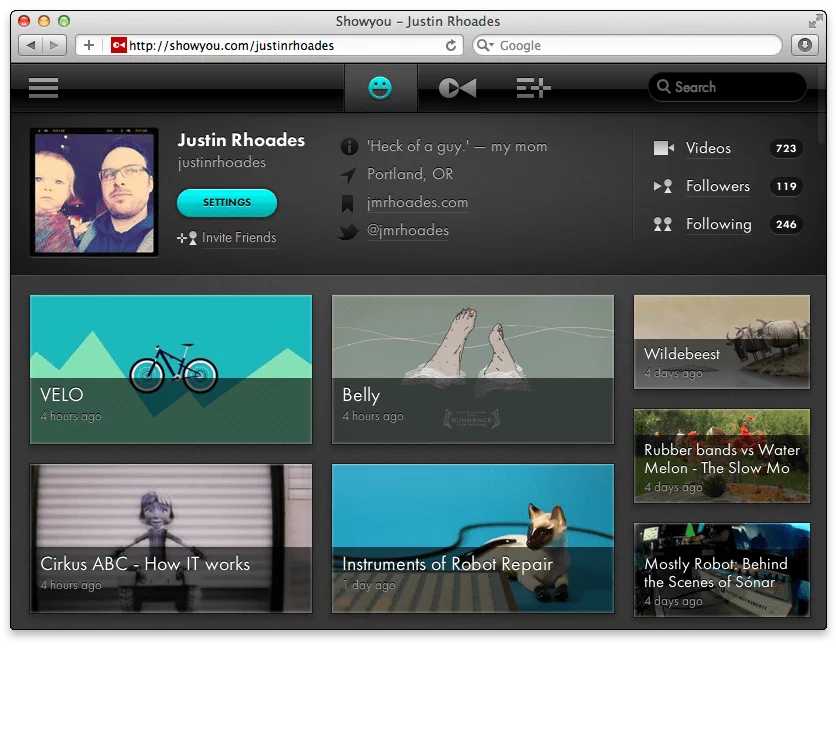Open Cirkus ABC - How IT works video

[x=171, y=538]
